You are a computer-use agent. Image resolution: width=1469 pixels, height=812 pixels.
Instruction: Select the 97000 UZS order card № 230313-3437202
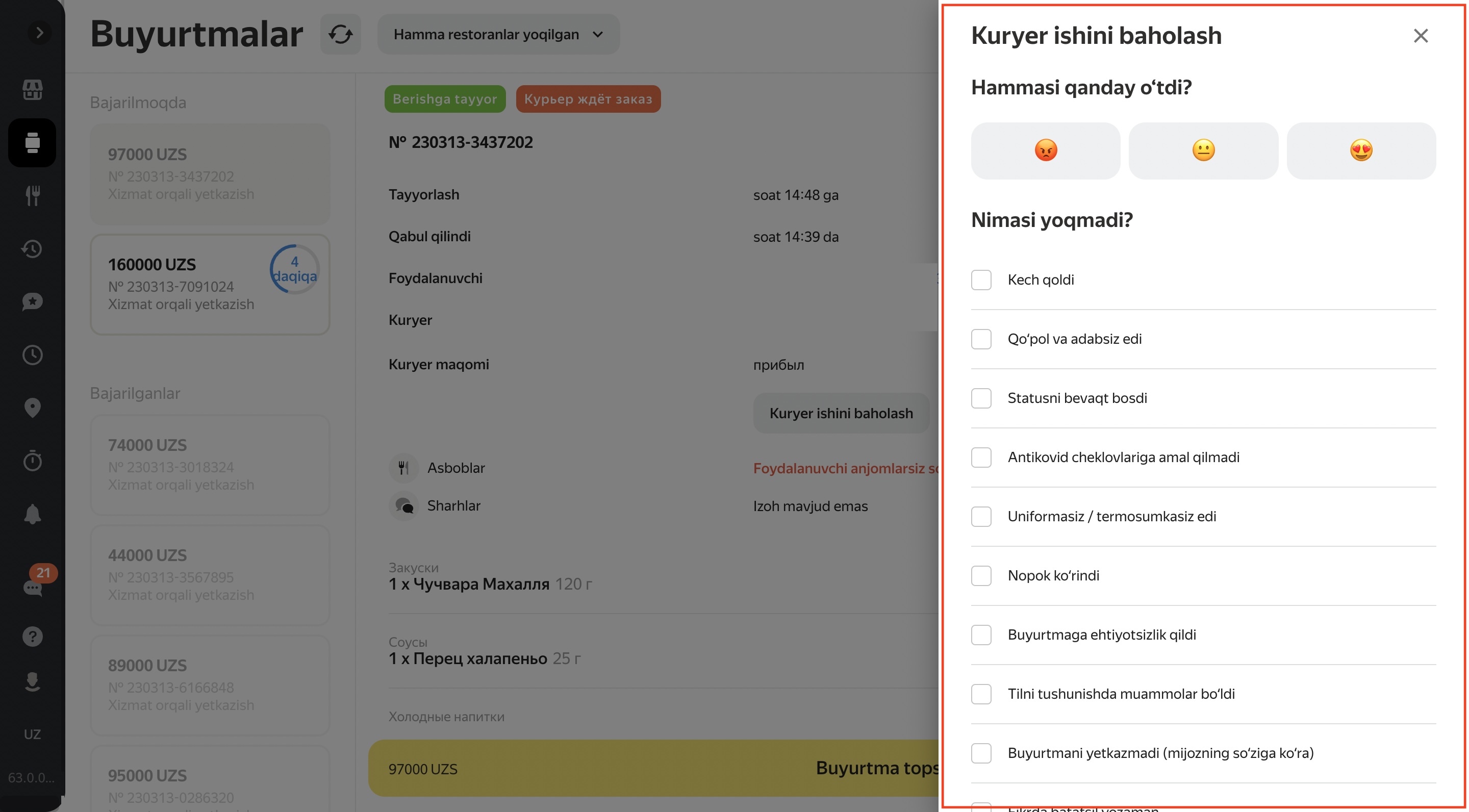point(210,174)
